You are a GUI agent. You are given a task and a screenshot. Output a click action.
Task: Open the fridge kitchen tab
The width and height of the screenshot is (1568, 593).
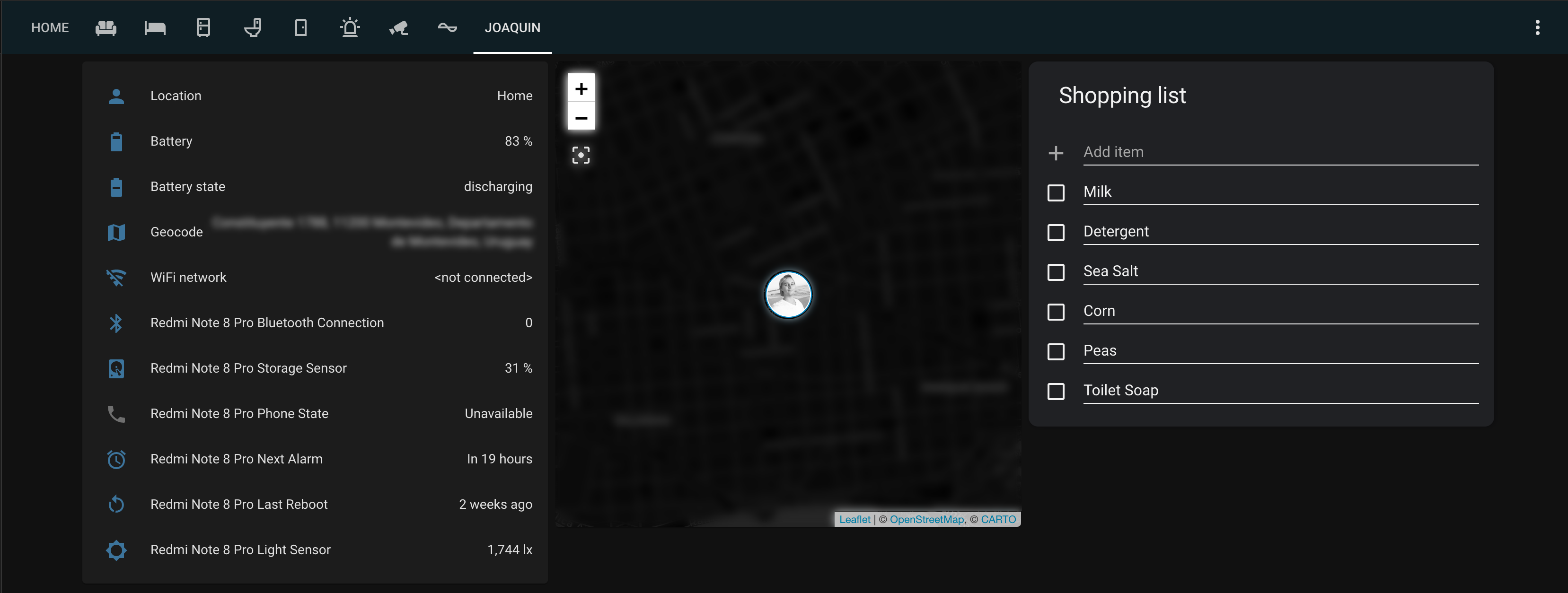(203, 27)
